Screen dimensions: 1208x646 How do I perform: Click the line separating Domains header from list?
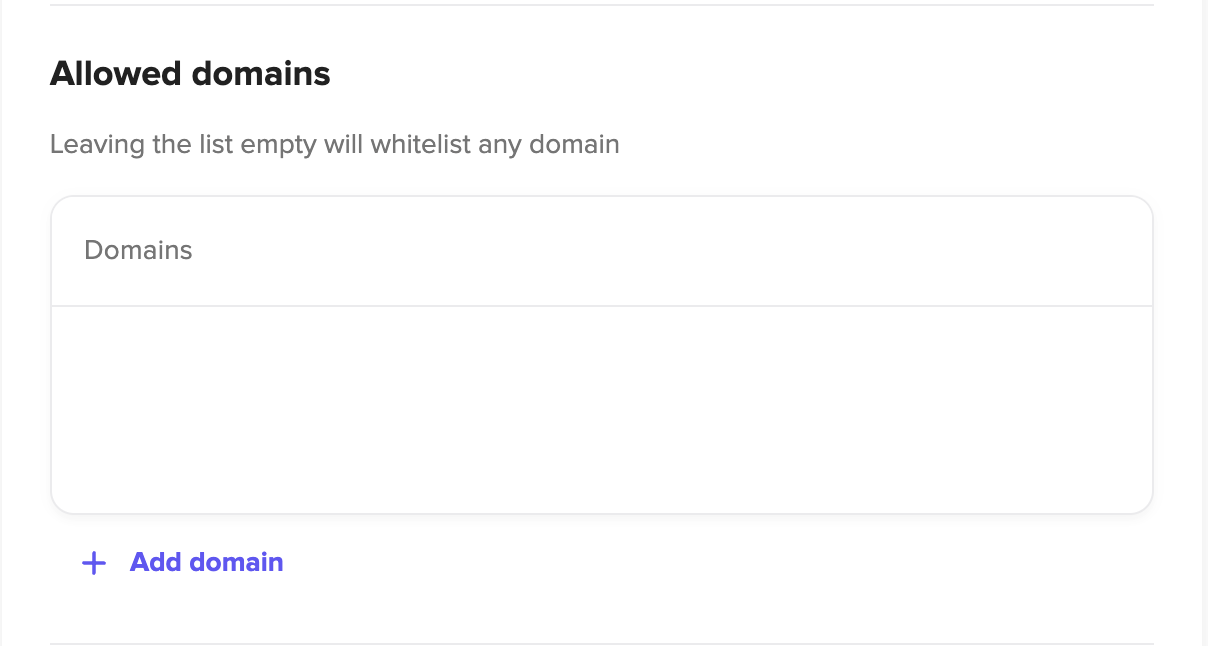(602, 306)
